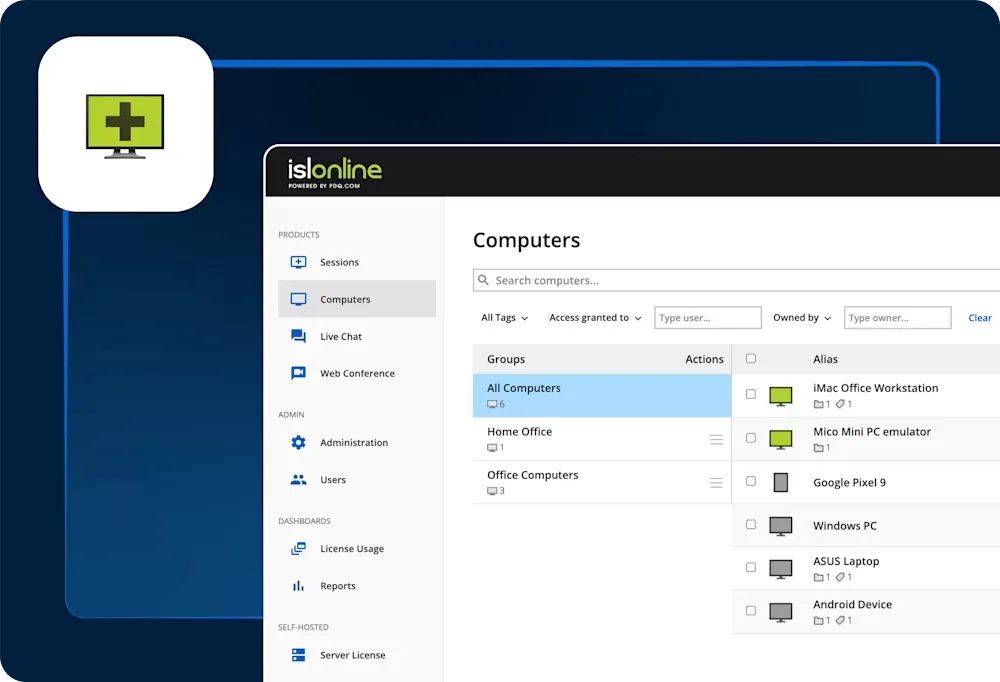Click the green monitor icon for Mico Mini PC emulator

pos(781,440)
